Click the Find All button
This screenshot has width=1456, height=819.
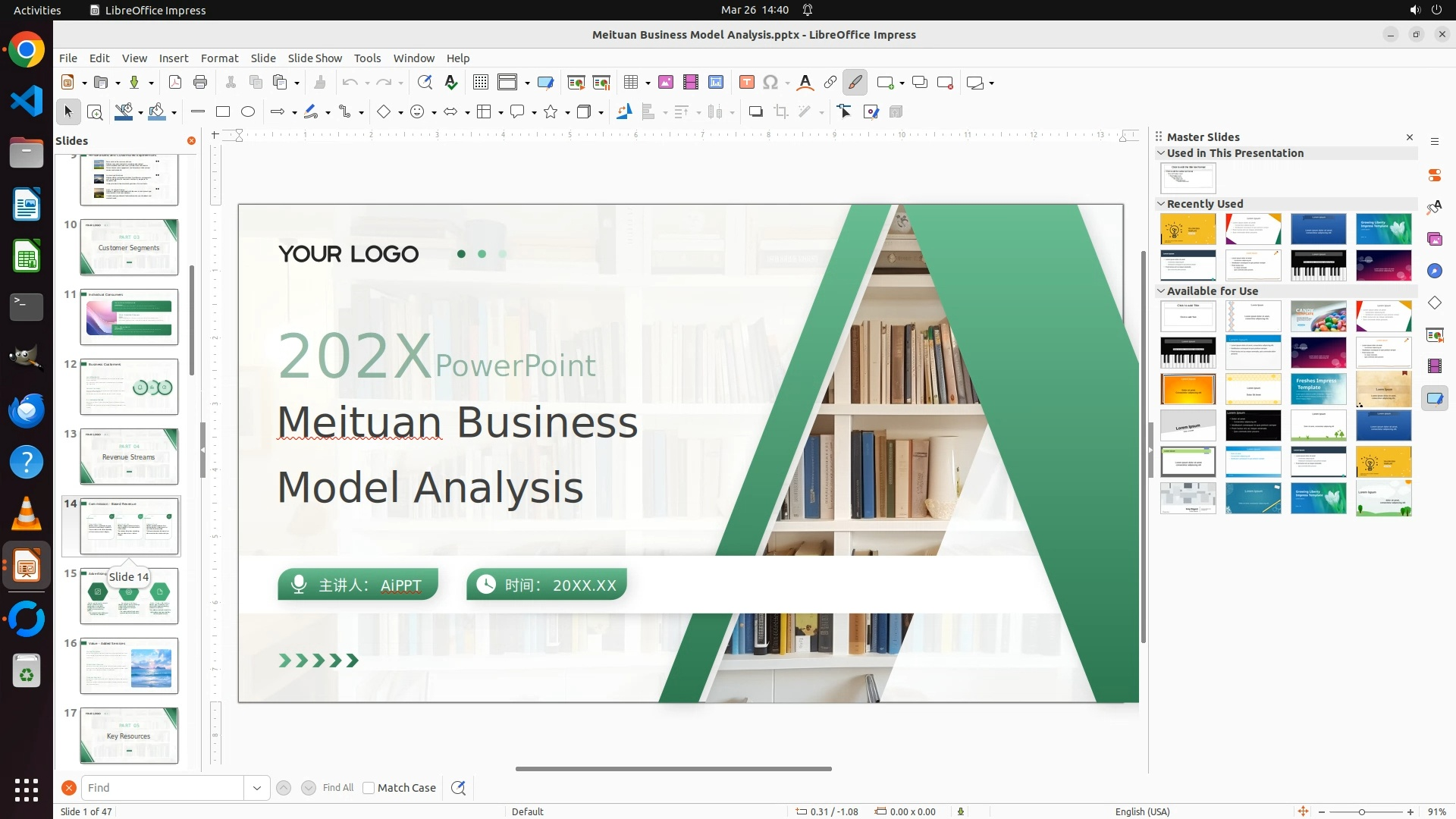pos(337,788)
